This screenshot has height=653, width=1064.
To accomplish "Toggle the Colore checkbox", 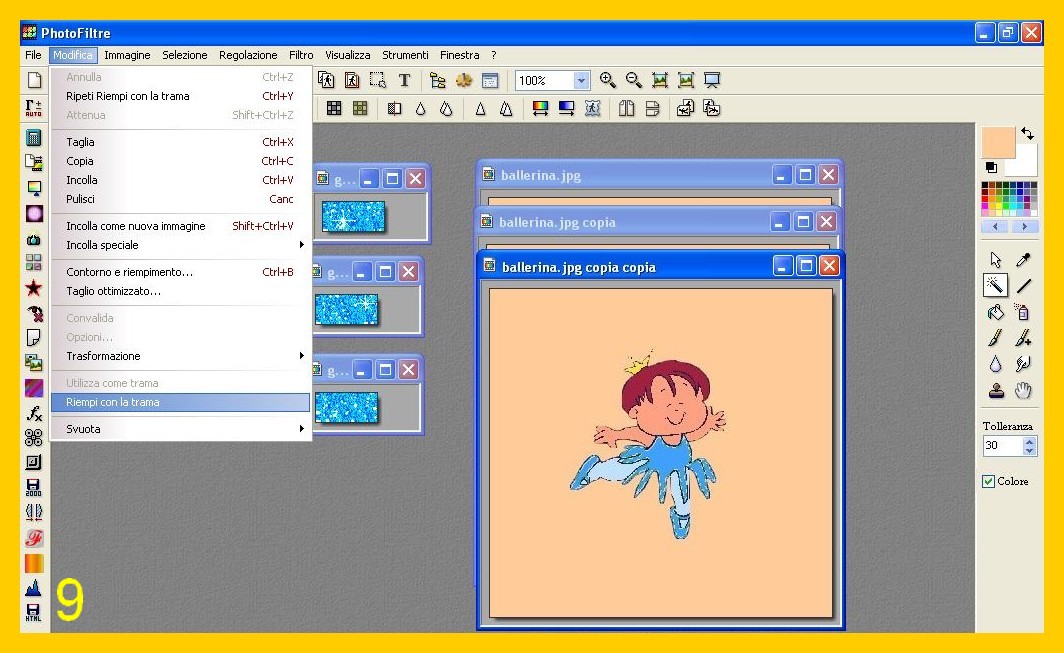I will click(x=988, y=481).
